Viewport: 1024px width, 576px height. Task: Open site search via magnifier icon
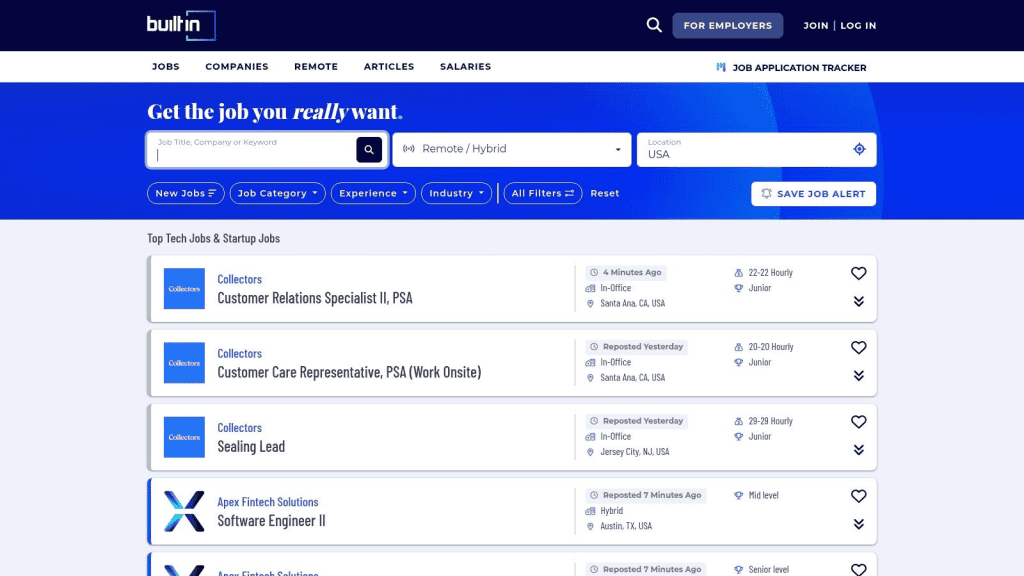[654, 25]
